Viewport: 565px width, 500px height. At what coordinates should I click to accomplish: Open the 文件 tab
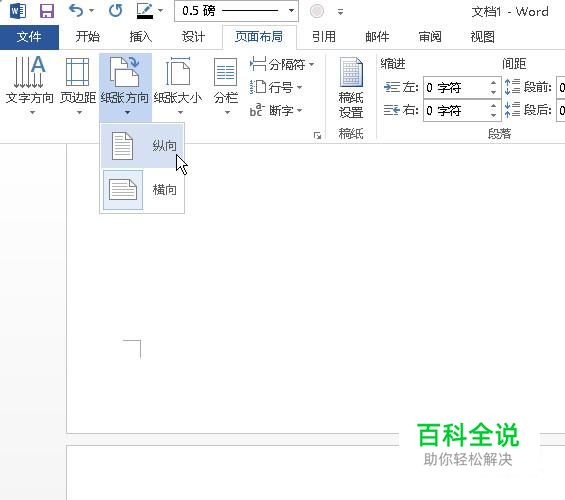click(29, 37)
